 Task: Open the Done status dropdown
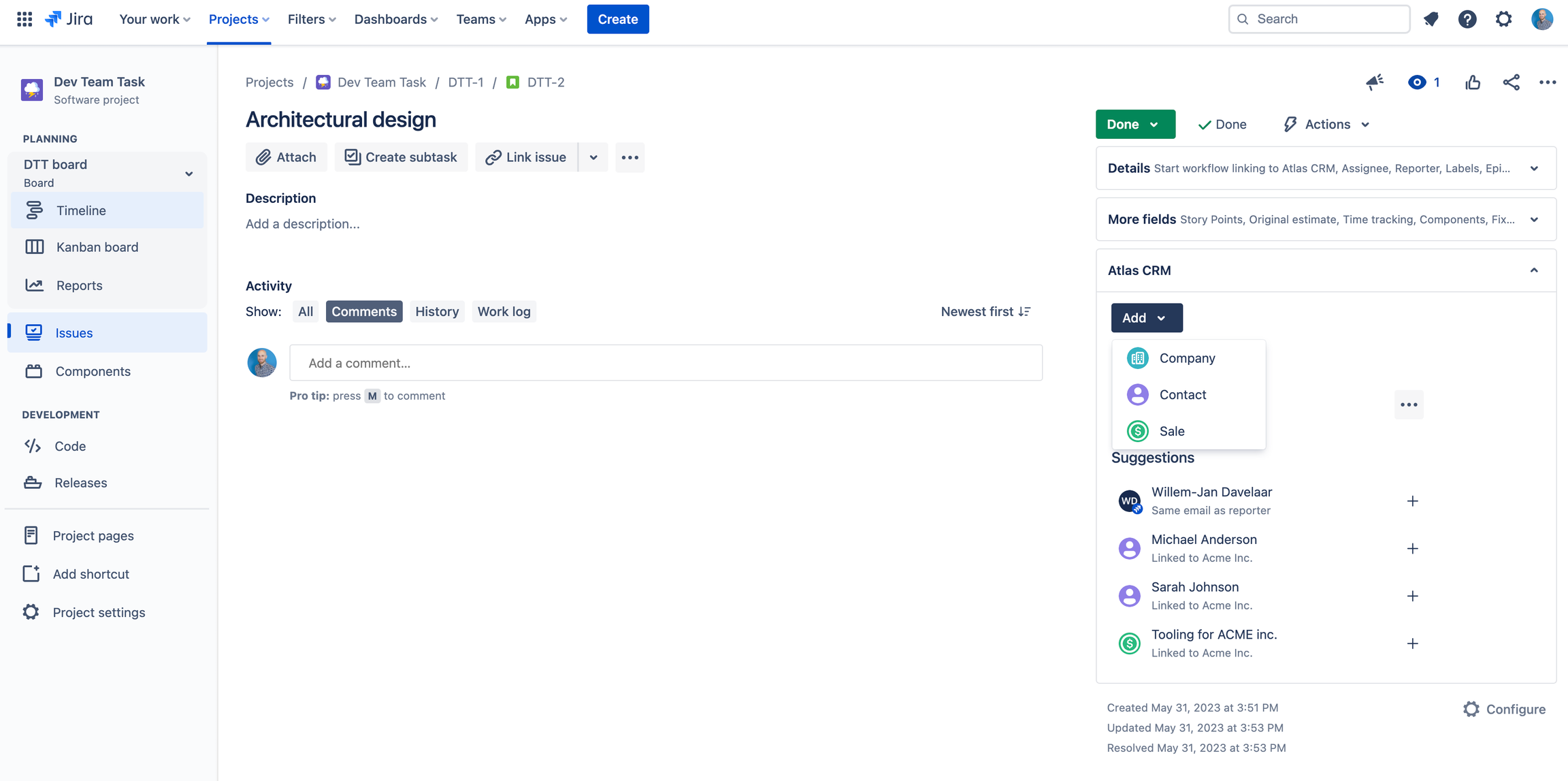coord(1134,124)
